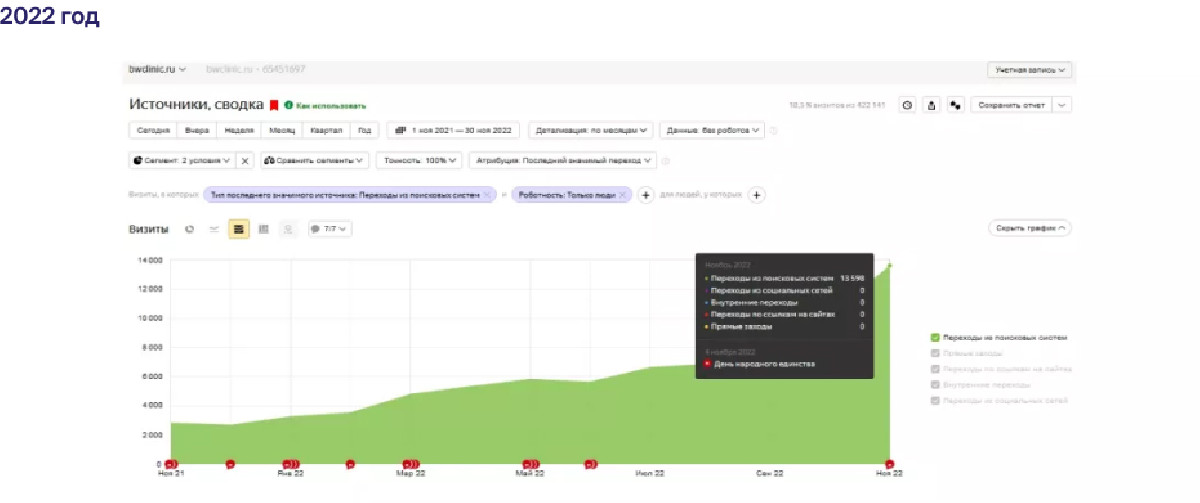Expand the arrow next to Сохранить отчет
1200x503 pixels.
click(x=1062, y=104)
